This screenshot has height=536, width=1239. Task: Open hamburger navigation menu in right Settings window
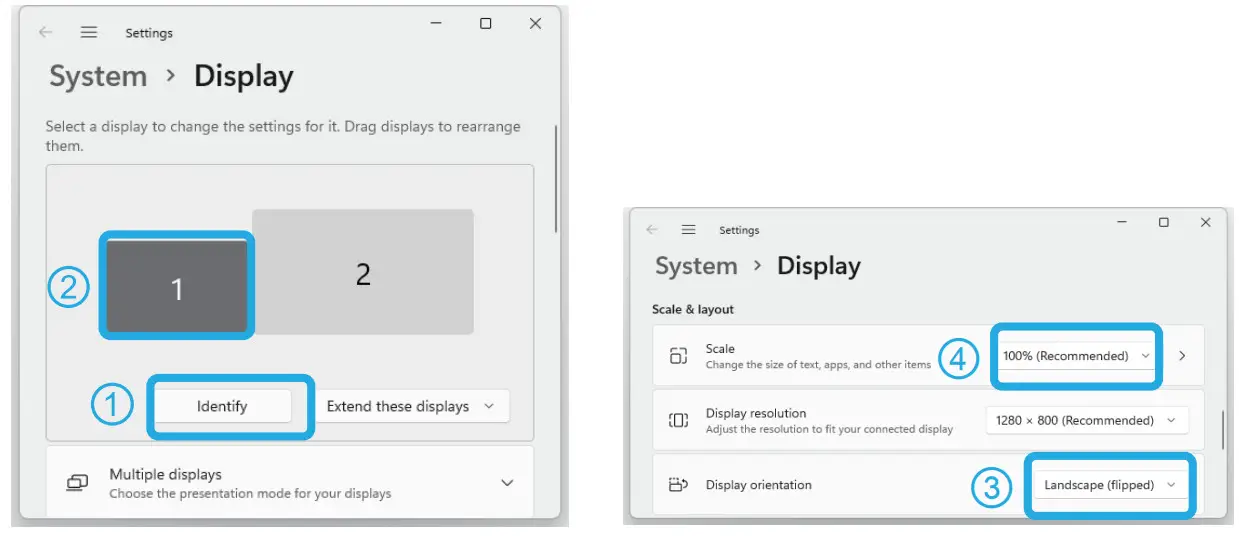tap(688, 230)
